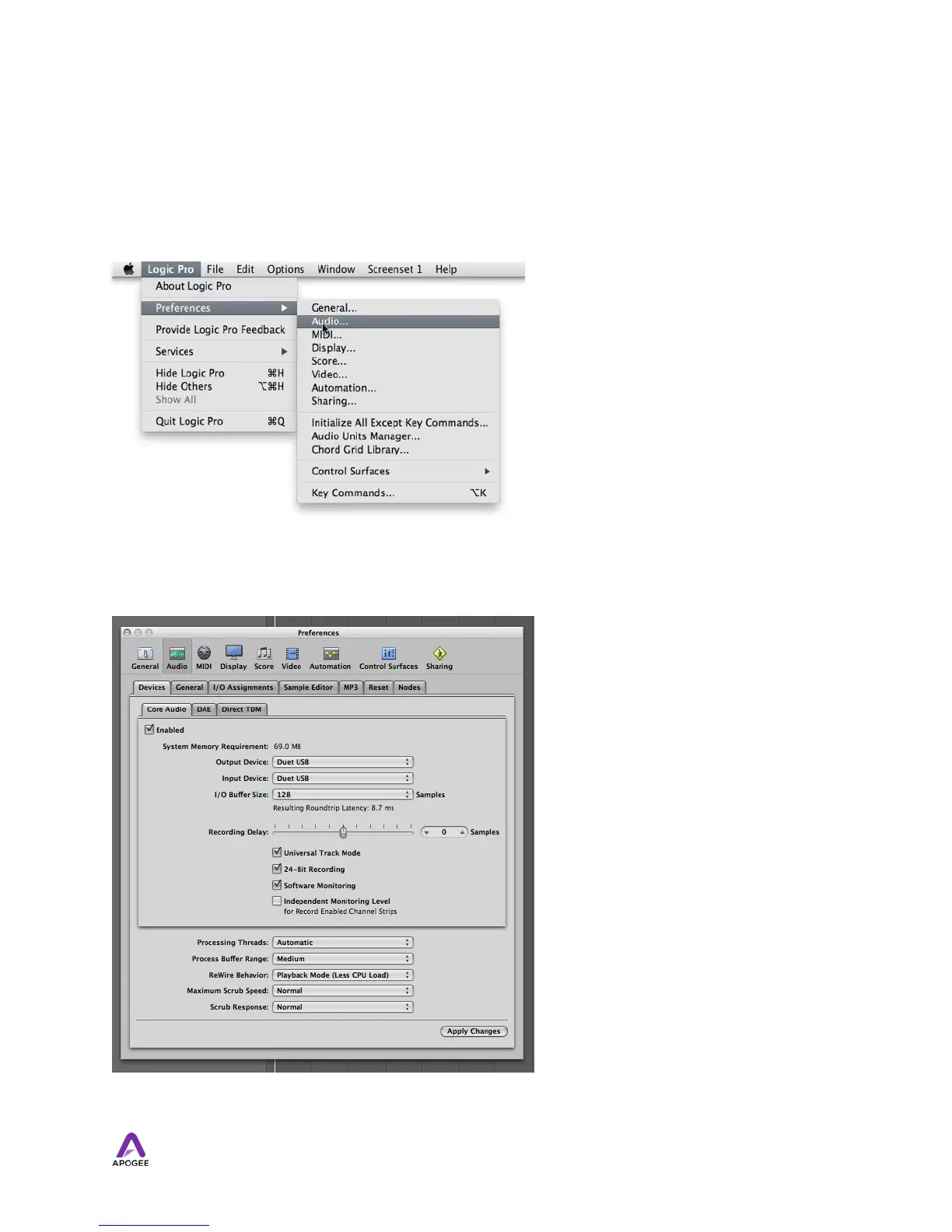
Task: Switch to the Devices tab
Action: (x=152, y=688)
